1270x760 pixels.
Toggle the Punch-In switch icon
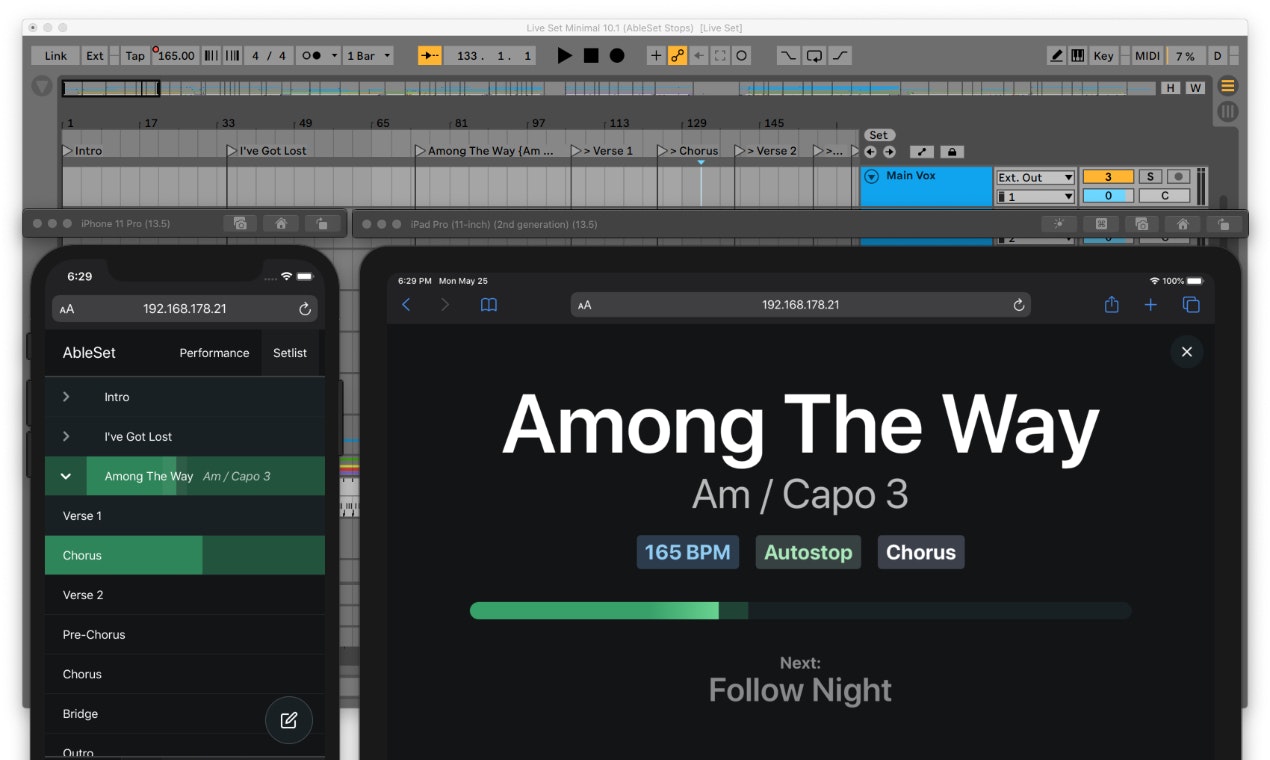point(789,56)
